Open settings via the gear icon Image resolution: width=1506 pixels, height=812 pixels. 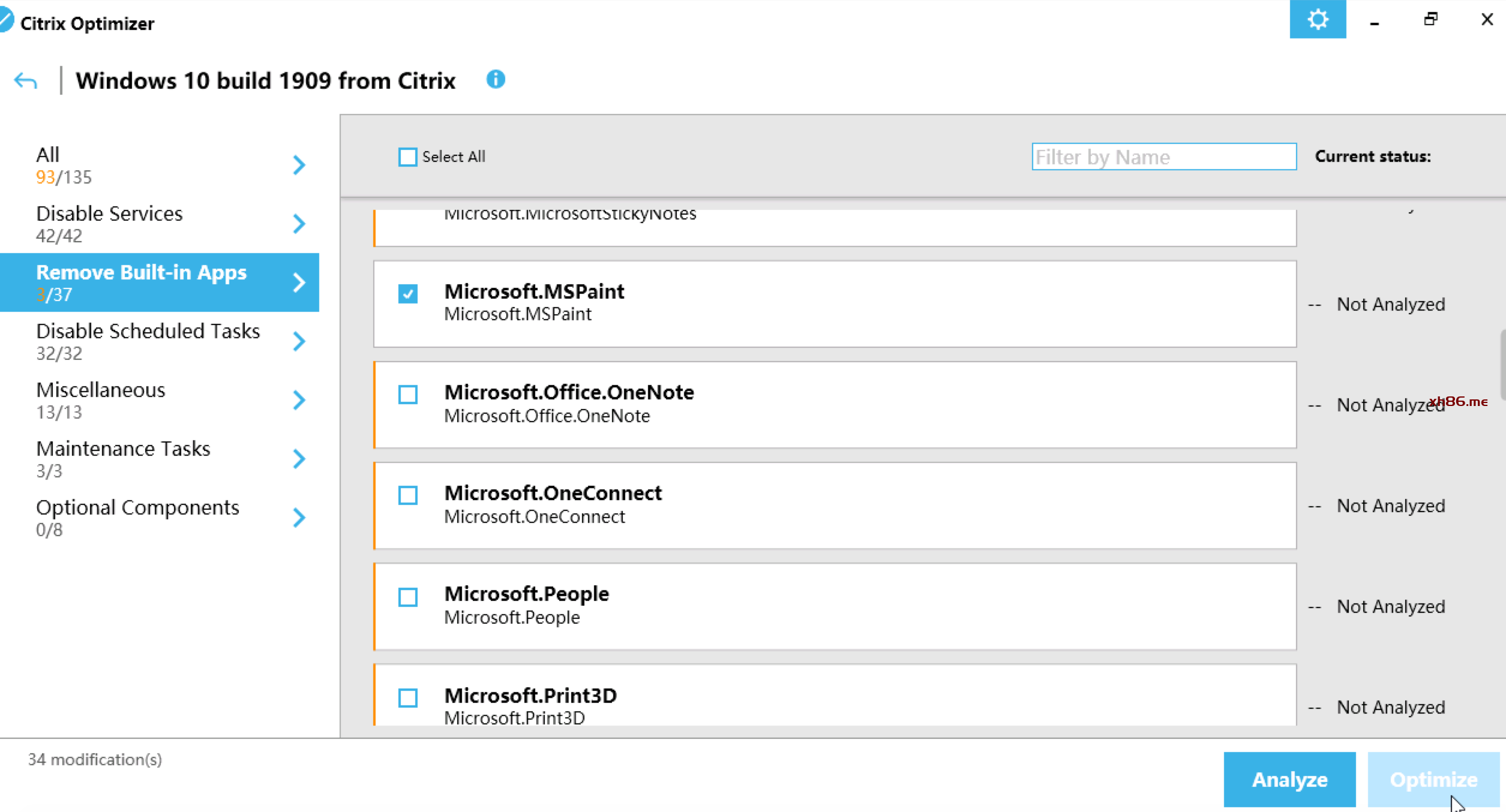(x=1318, y=19)
